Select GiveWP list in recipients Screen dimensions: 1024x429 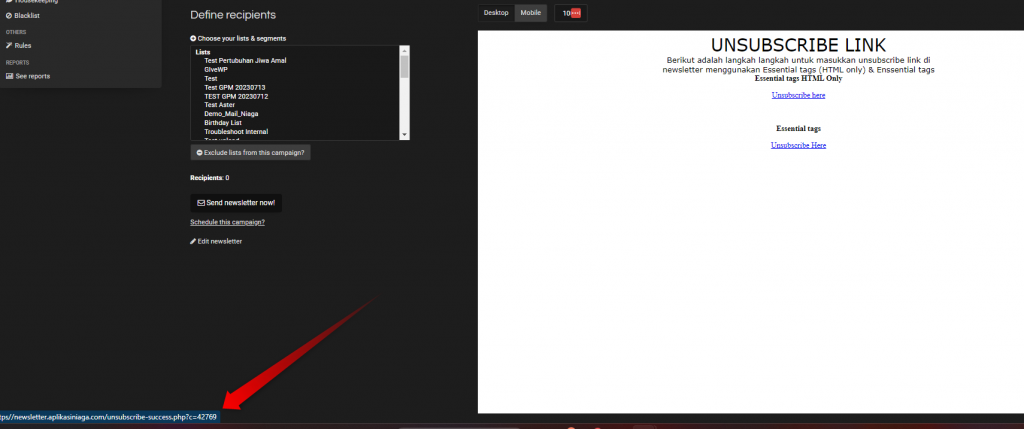217,70
